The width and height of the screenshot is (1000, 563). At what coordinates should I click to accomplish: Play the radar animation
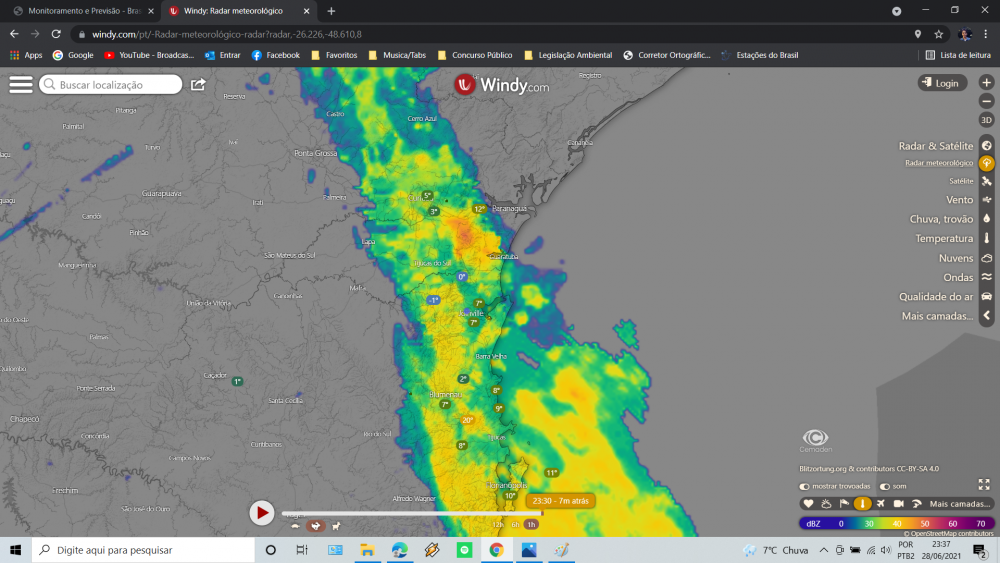[x=261, y=513]
